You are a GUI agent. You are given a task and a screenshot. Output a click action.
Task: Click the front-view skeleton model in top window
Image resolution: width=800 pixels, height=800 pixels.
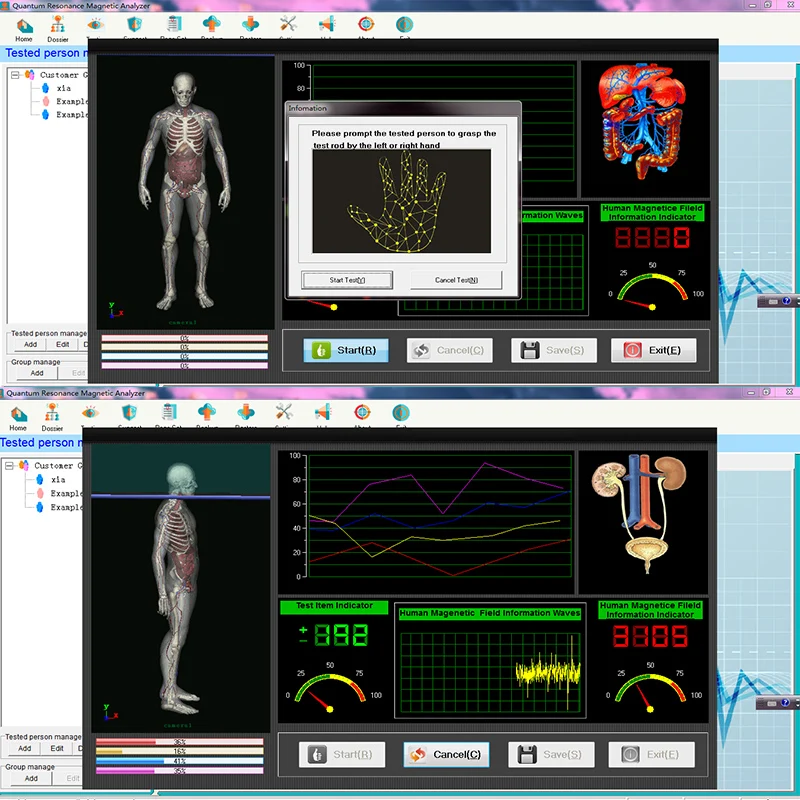pyautogui.click(x=185, y=191)
